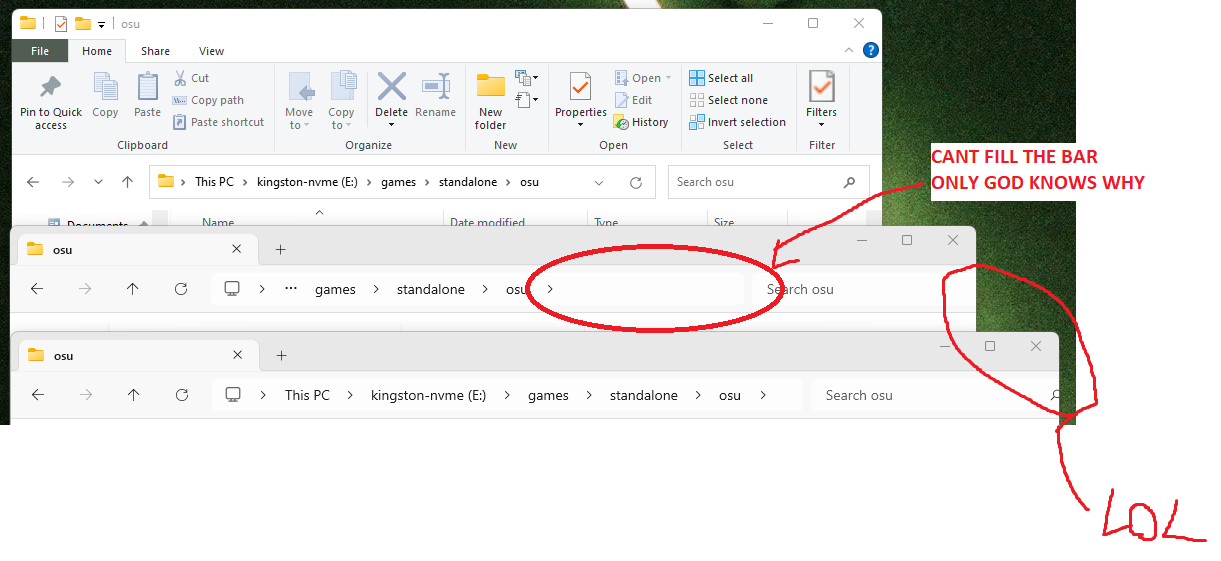Sort by the Date modified column header
The width and height of the screenshot is (1221, 561).
(x=487, y=223)
